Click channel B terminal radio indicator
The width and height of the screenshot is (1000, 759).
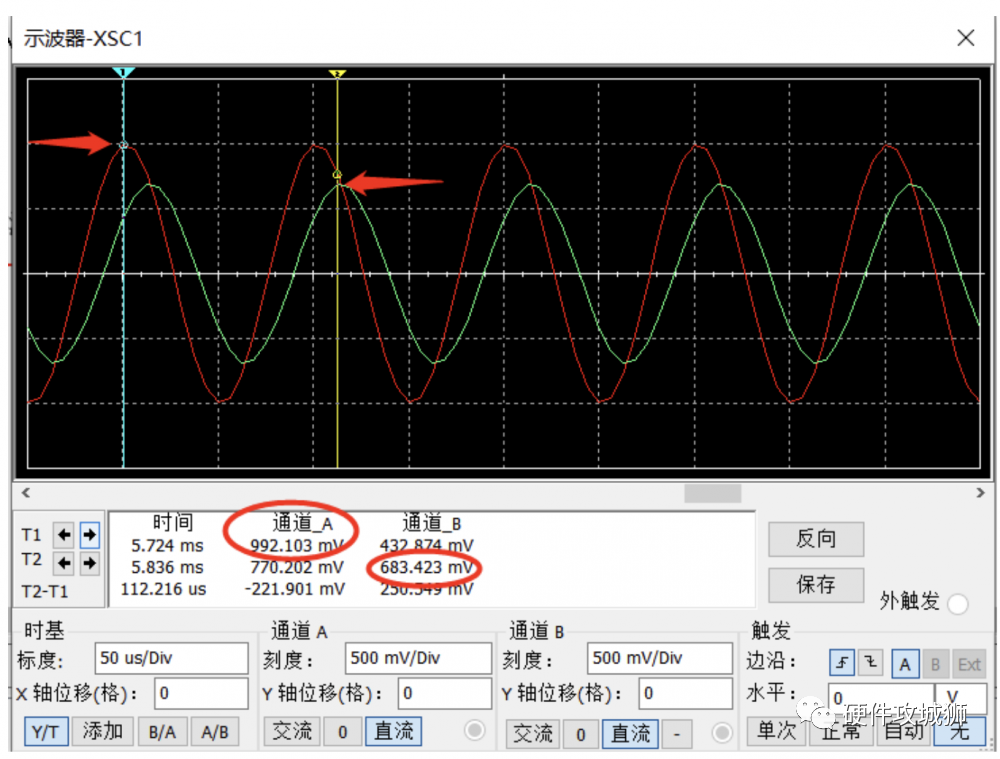722,733
